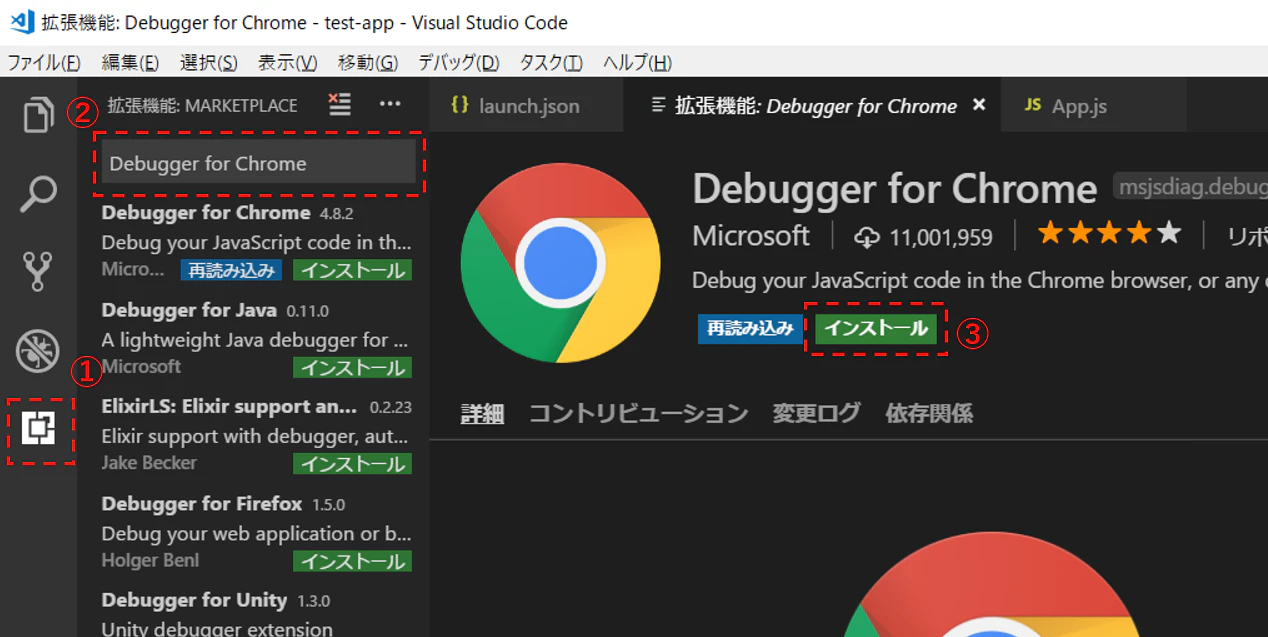Click the 拡張機能: MARKETPLACE panel title

[202, 105]
